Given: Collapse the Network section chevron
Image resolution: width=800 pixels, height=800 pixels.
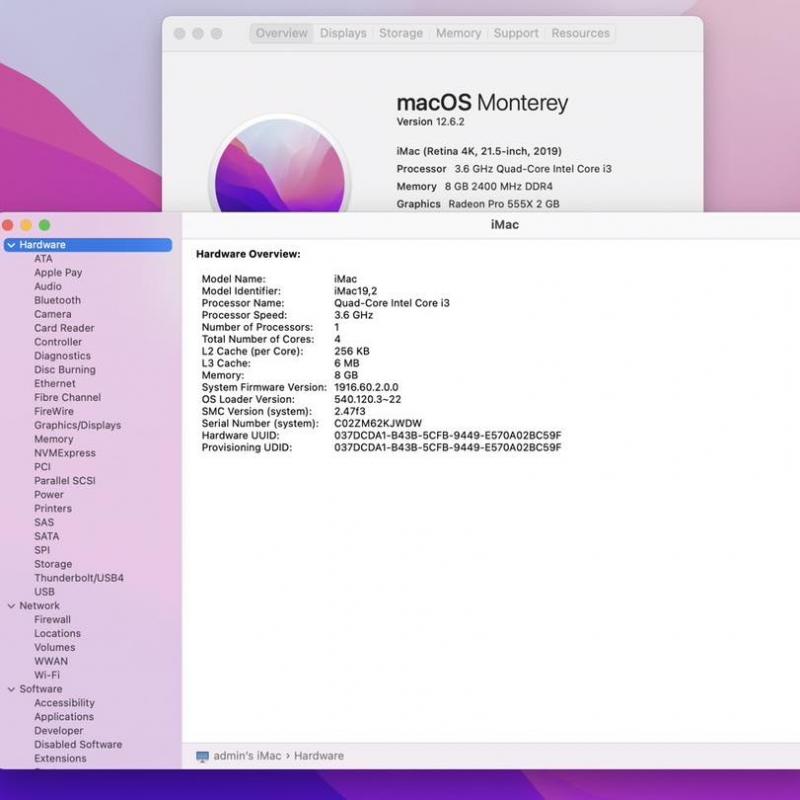Looking at the screenshot, I should (x=11, y=606).
